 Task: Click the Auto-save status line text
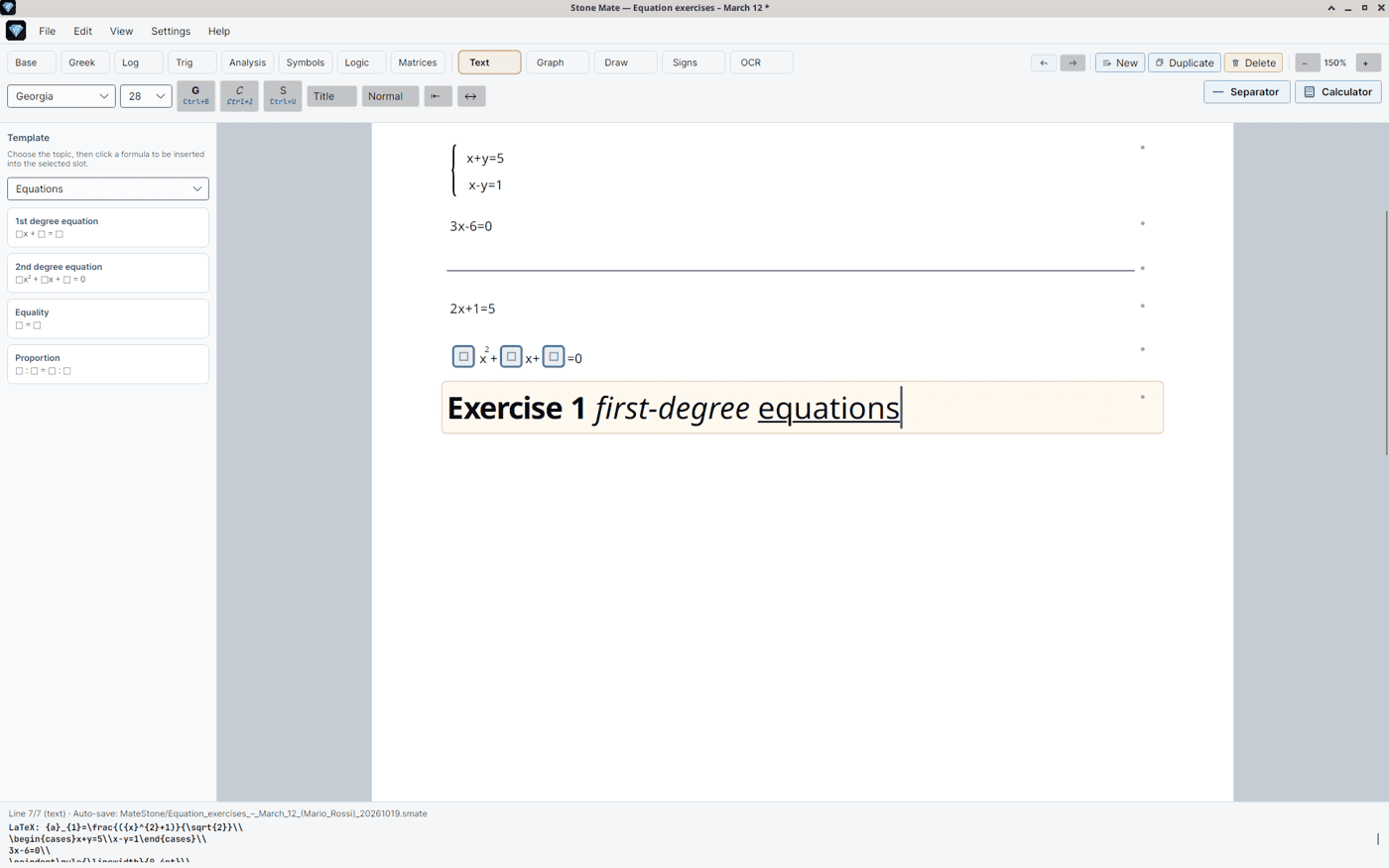(217, 813)
